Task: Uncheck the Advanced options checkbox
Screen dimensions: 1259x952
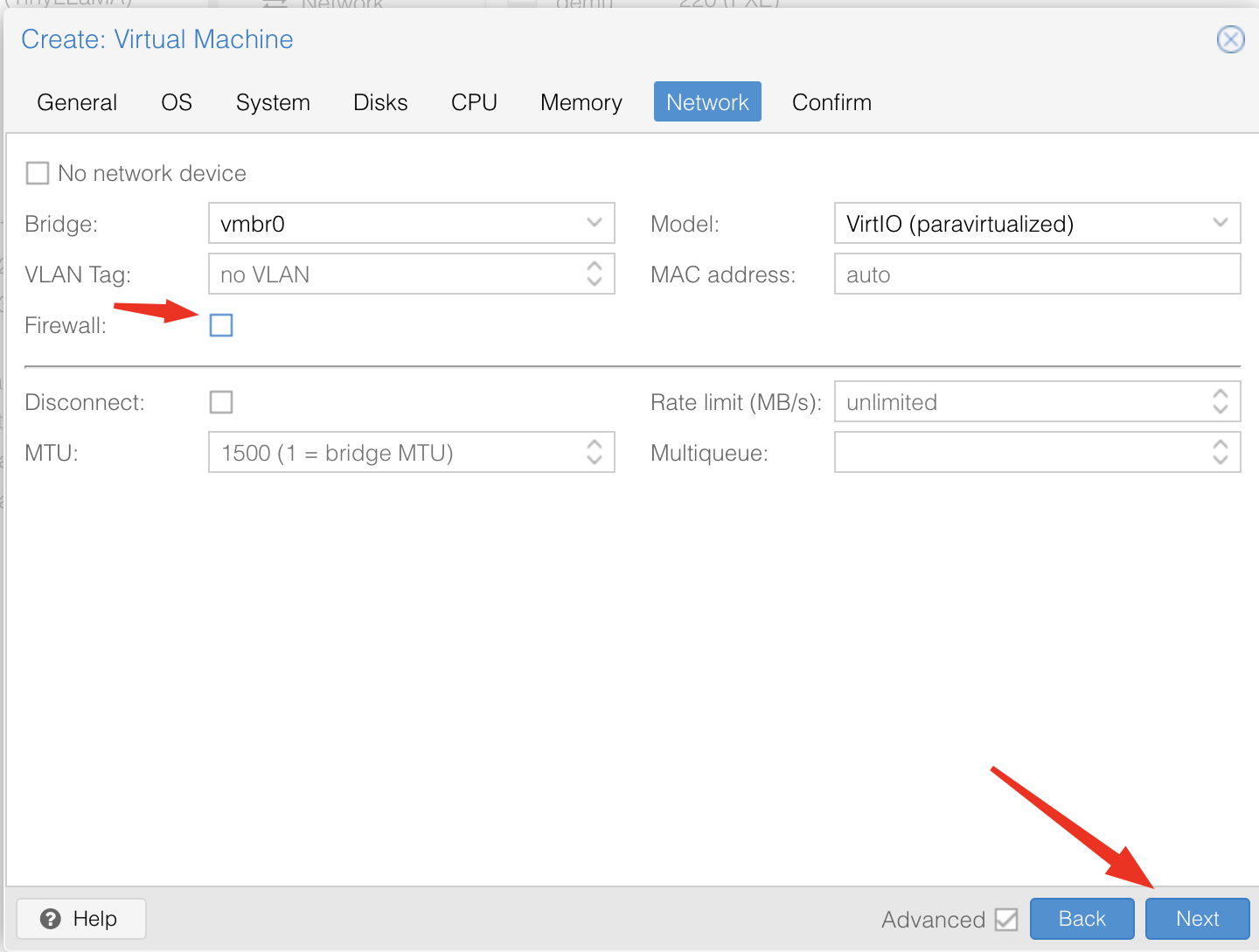Action: coord(1006,920)
